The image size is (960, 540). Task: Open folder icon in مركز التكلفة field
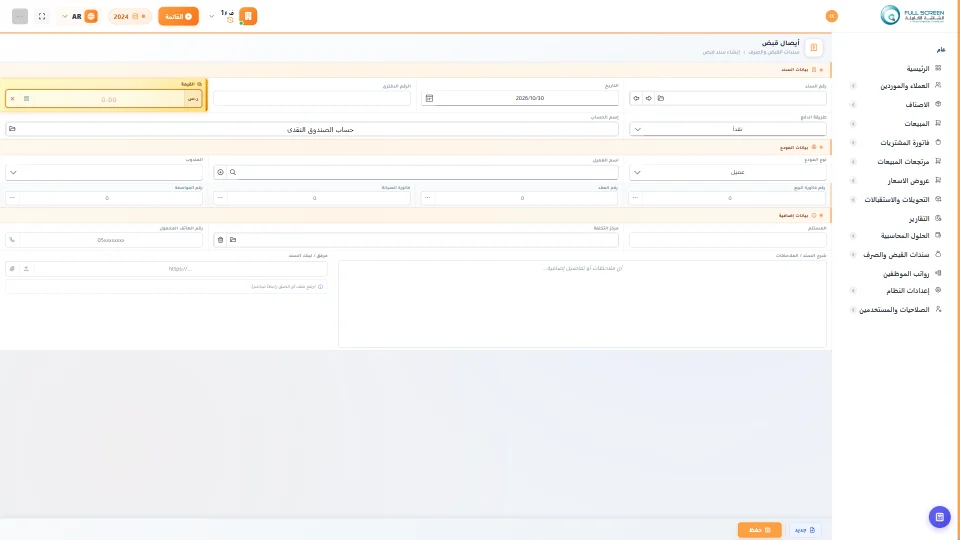(233, 240)
